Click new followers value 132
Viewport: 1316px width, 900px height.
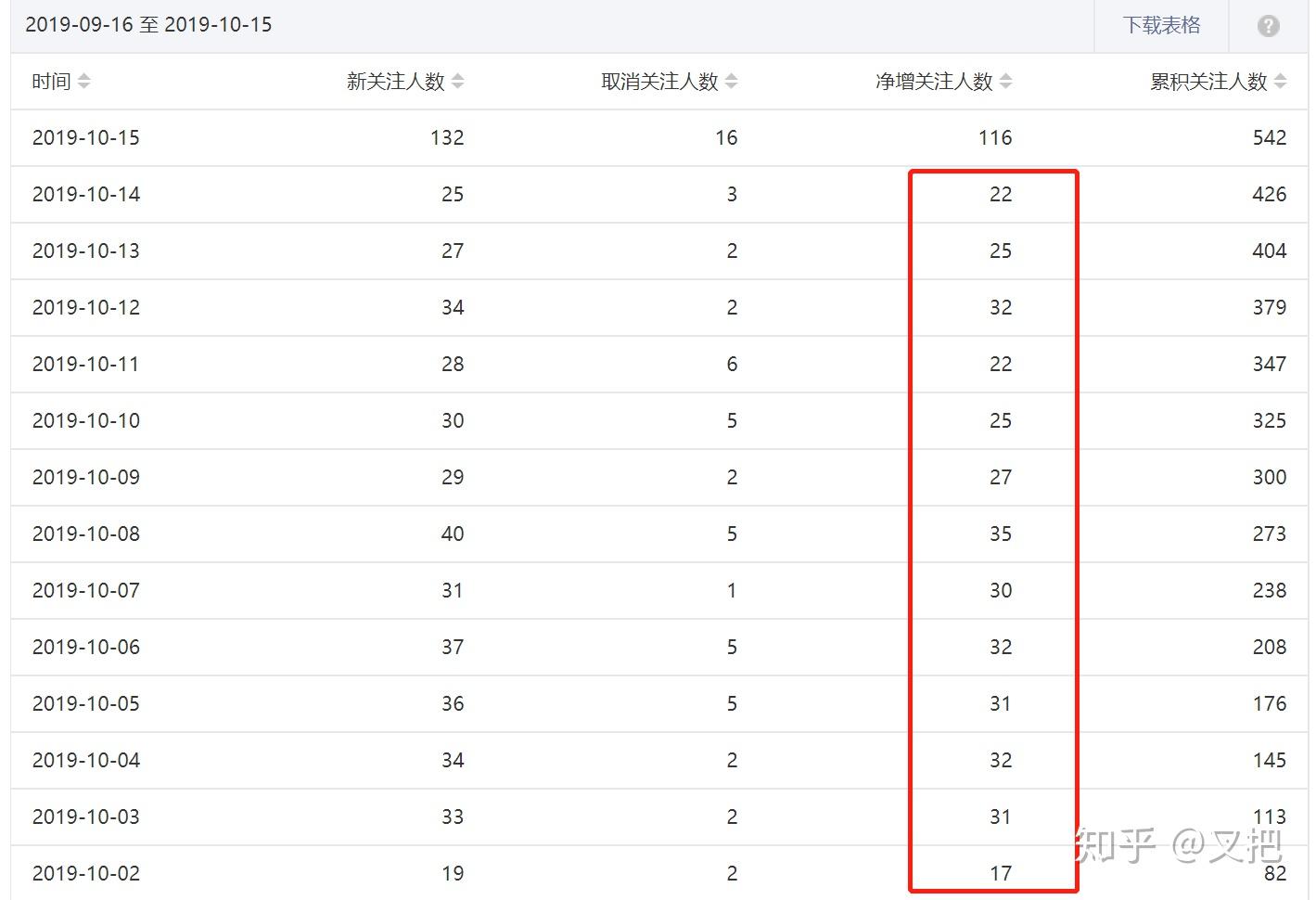(x=447, y=138)
